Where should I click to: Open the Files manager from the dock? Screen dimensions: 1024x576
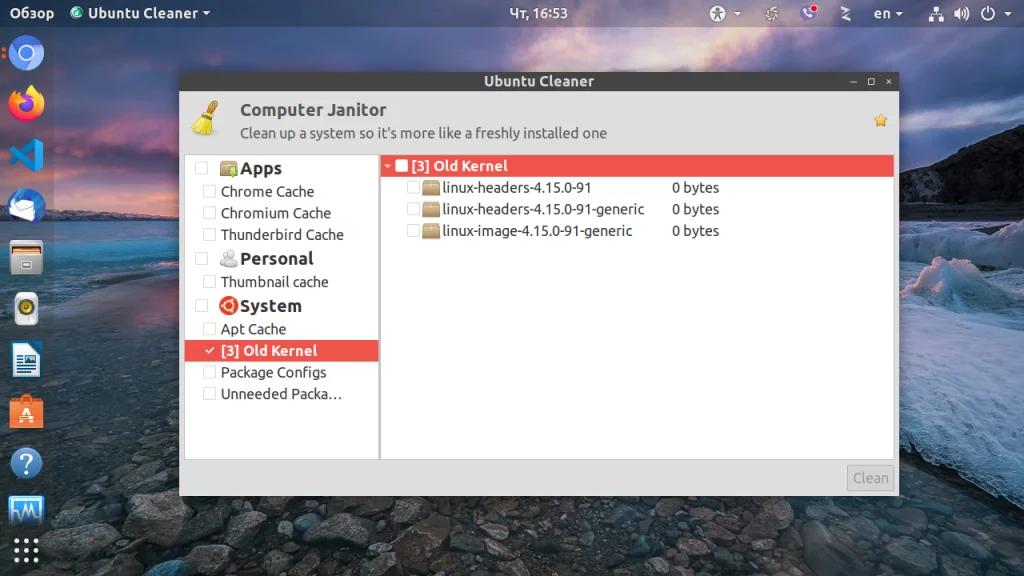tap(26, 257)
